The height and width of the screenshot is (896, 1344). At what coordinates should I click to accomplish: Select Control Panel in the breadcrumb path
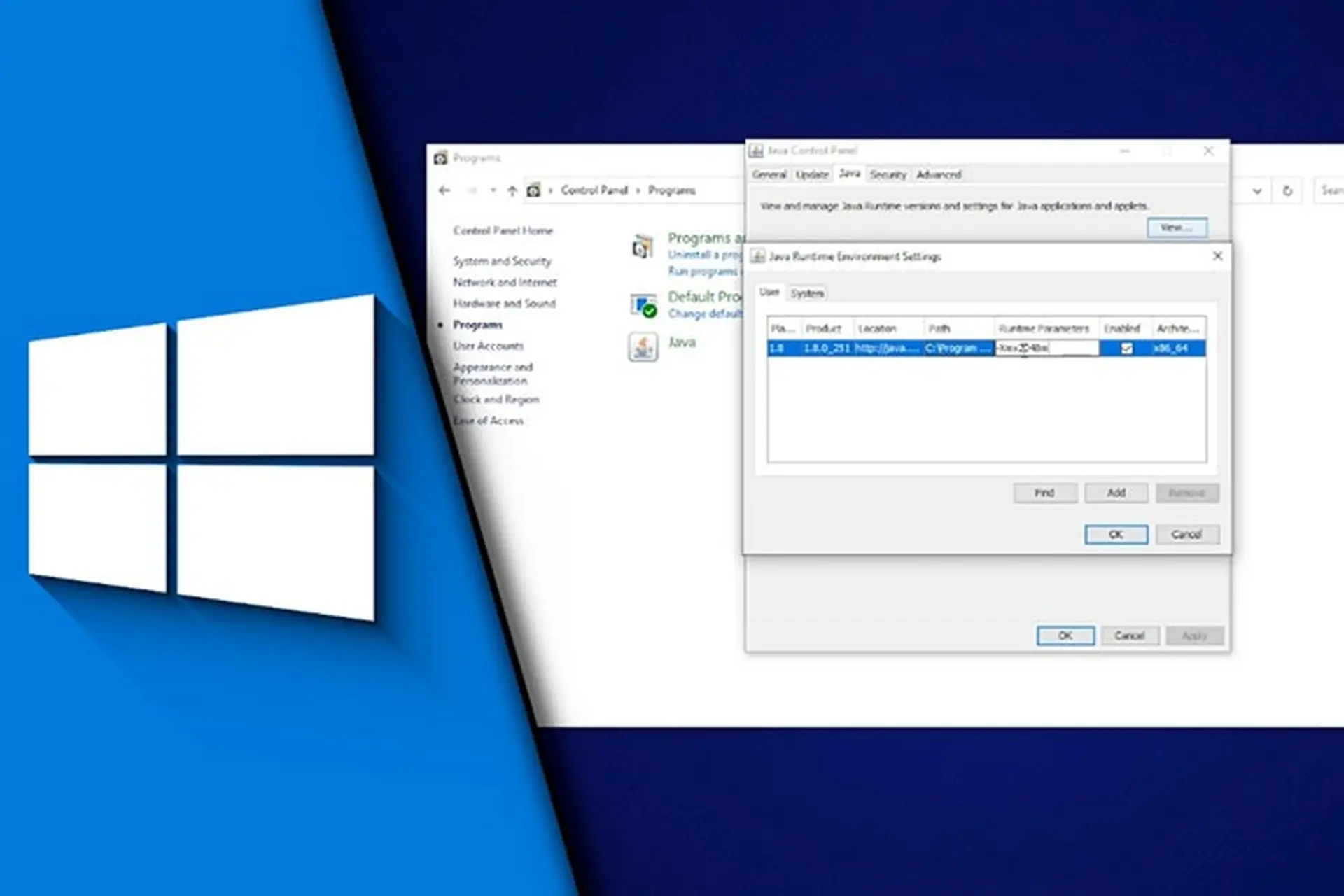point(594,190)
